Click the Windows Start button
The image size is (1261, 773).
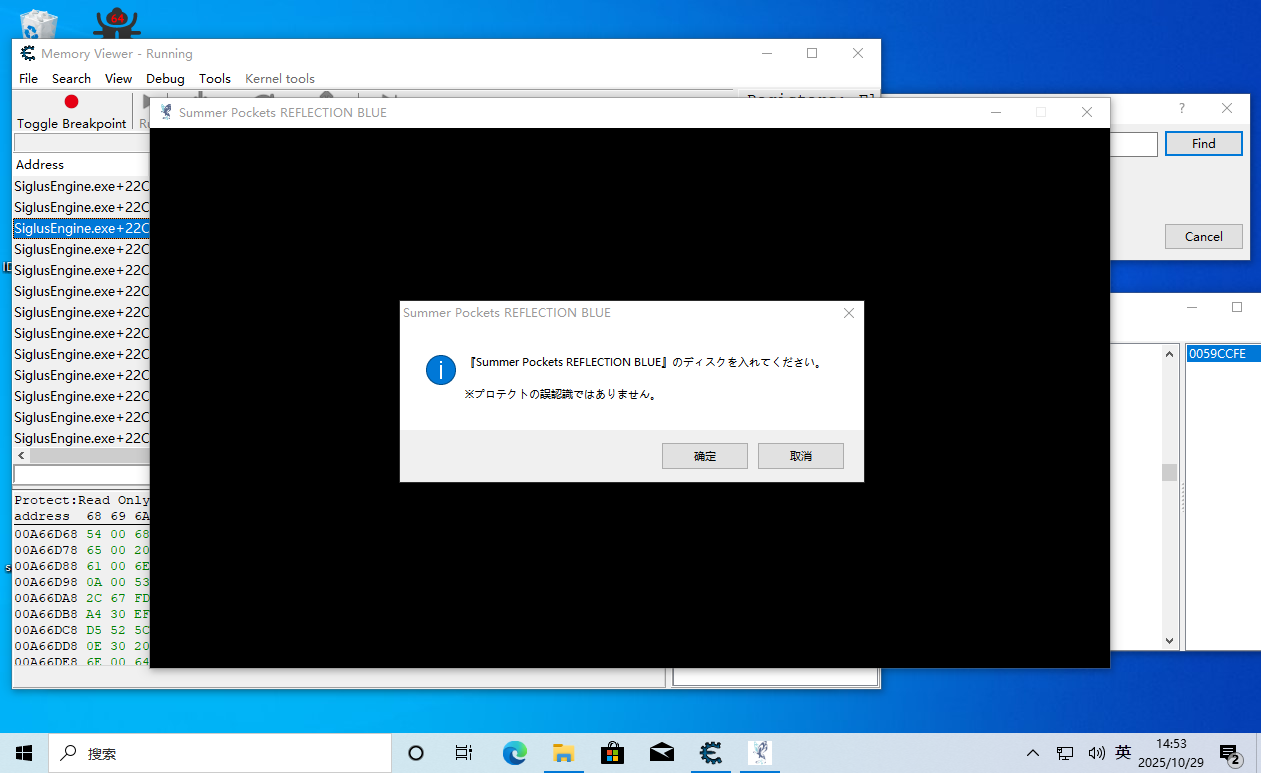(24, 753)
